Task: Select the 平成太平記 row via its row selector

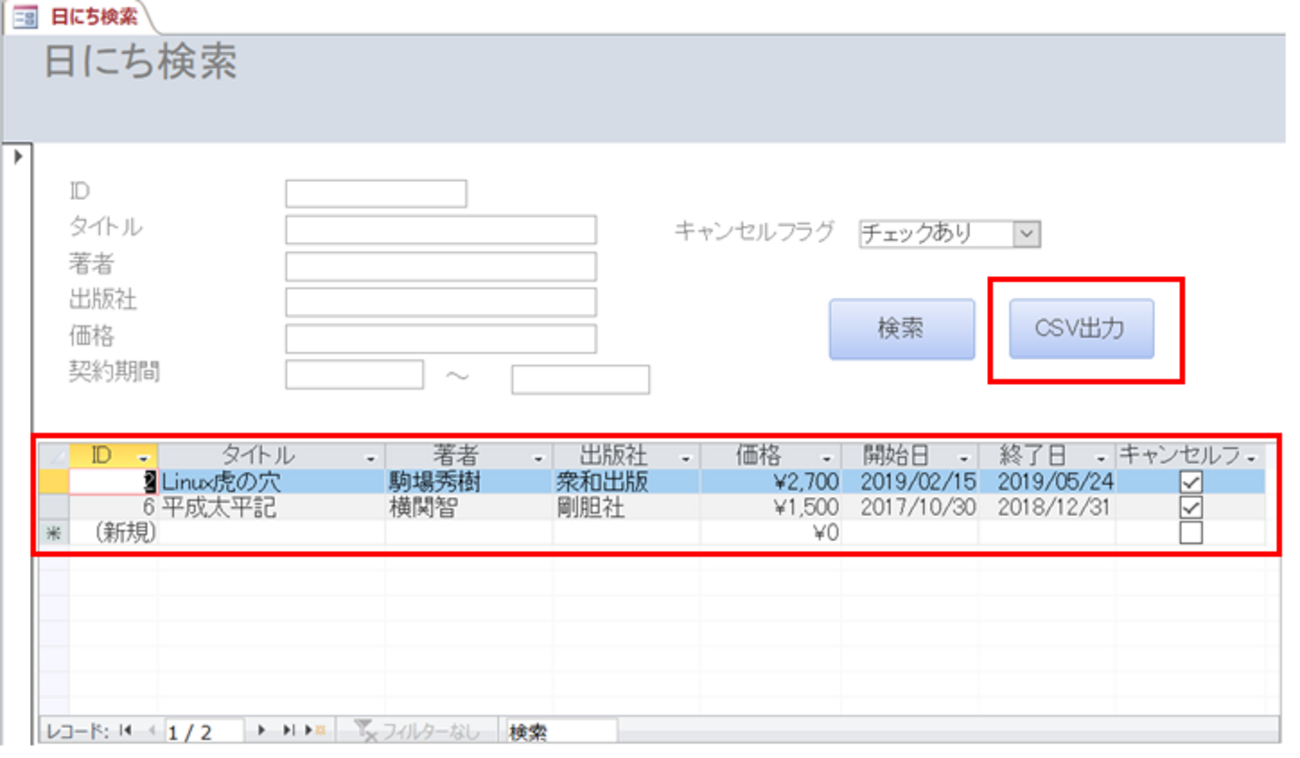Action: click(53, 507)
